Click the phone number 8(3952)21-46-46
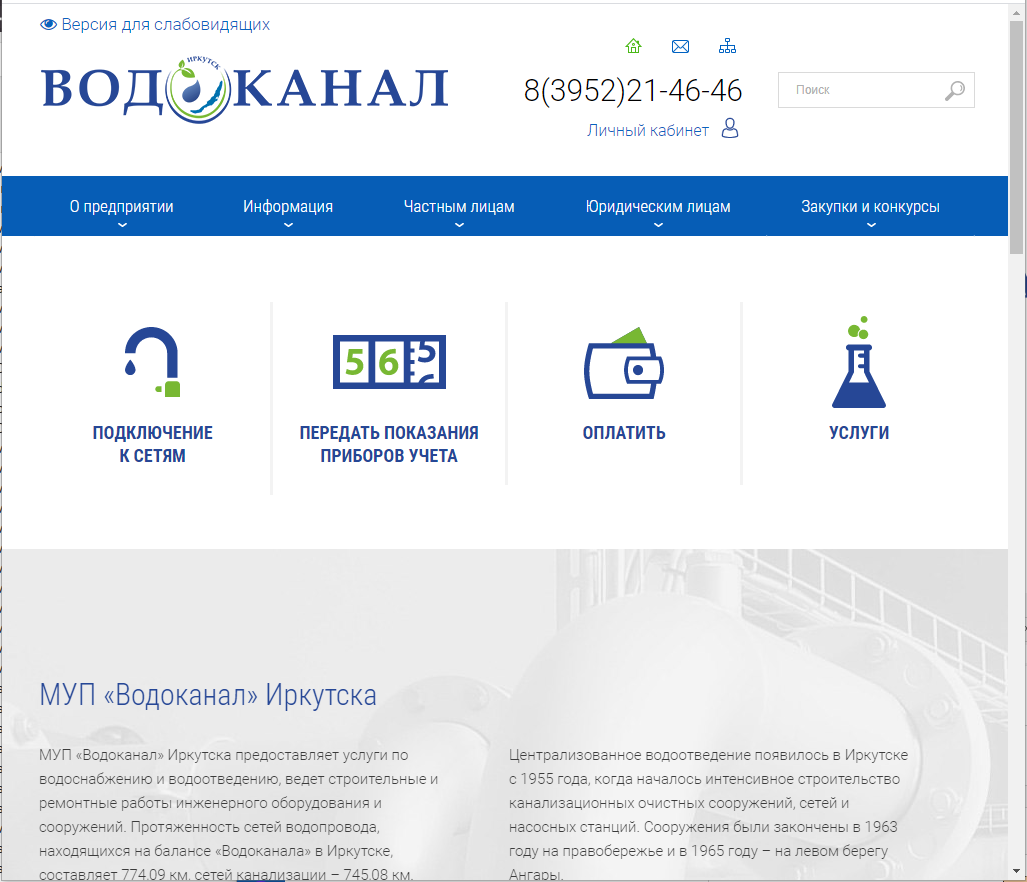Viewport: 1027px width, 882px height. [x=633, y=90]
